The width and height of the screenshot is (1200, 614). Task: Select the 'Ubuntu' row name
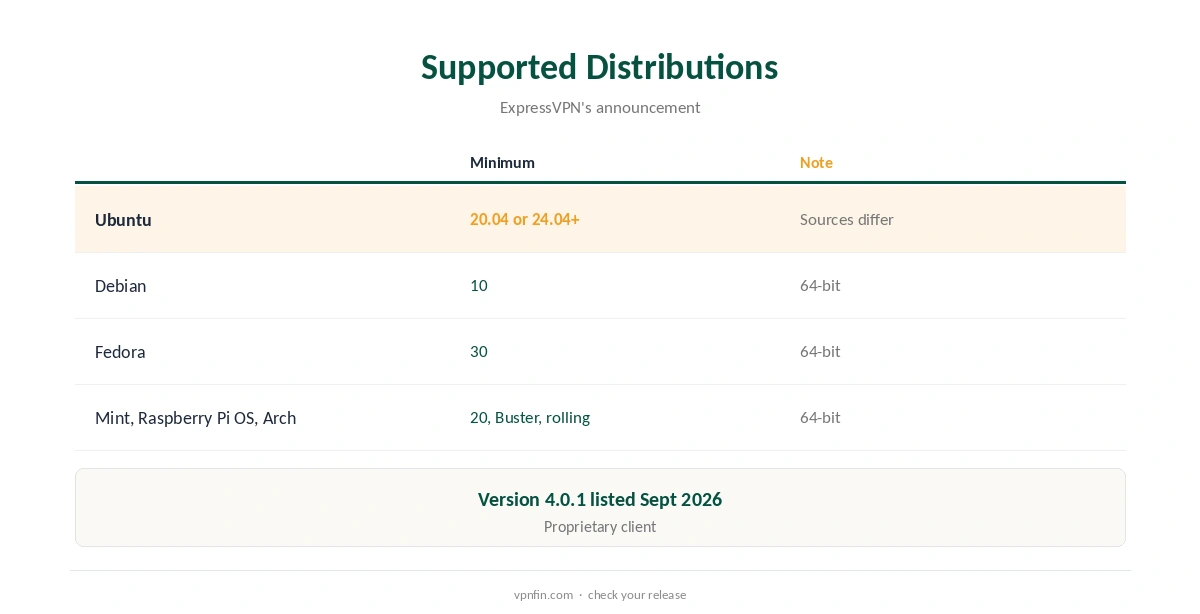[x=123, y=219]
